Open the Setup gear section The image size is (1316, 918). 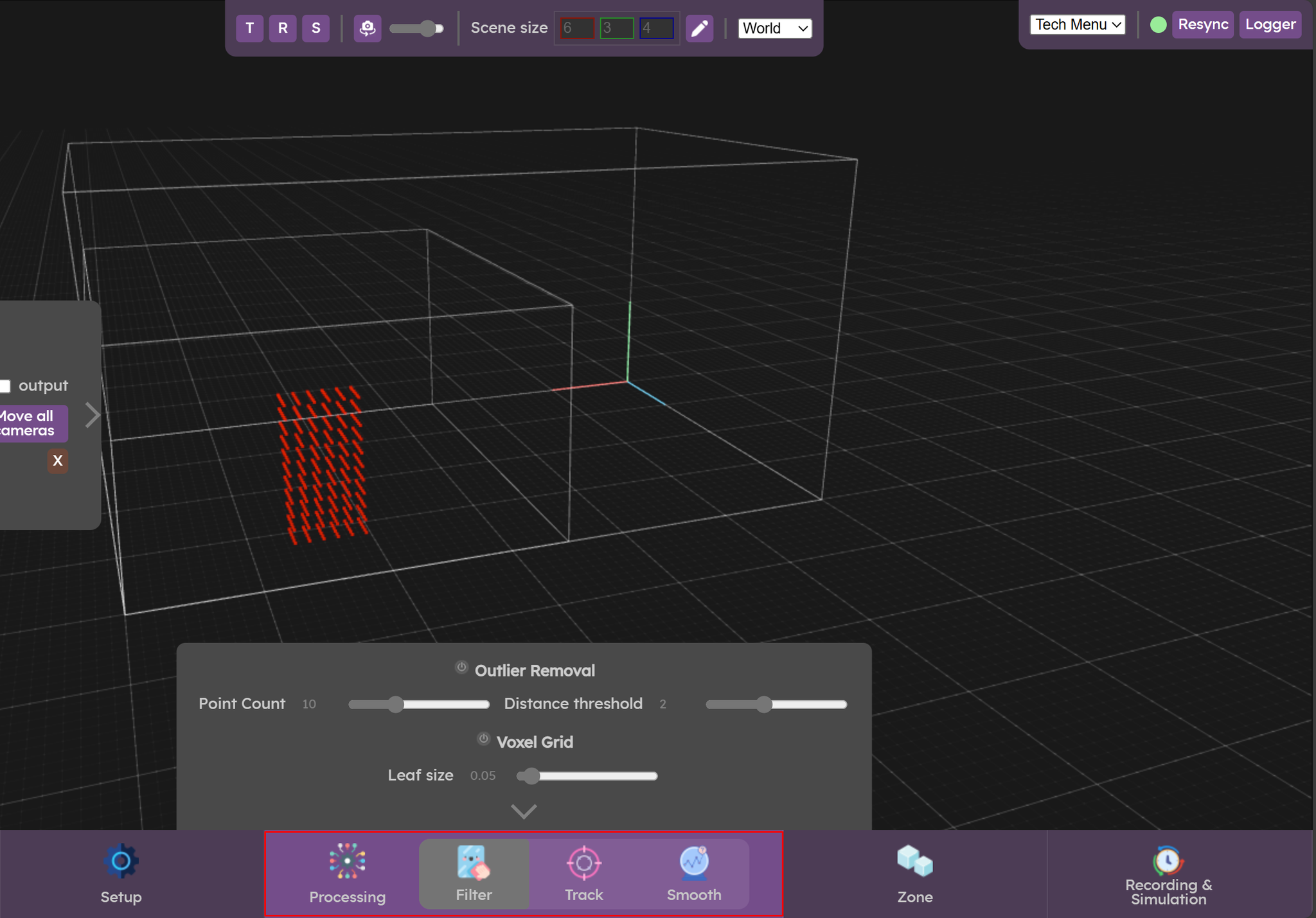point(121,874)
